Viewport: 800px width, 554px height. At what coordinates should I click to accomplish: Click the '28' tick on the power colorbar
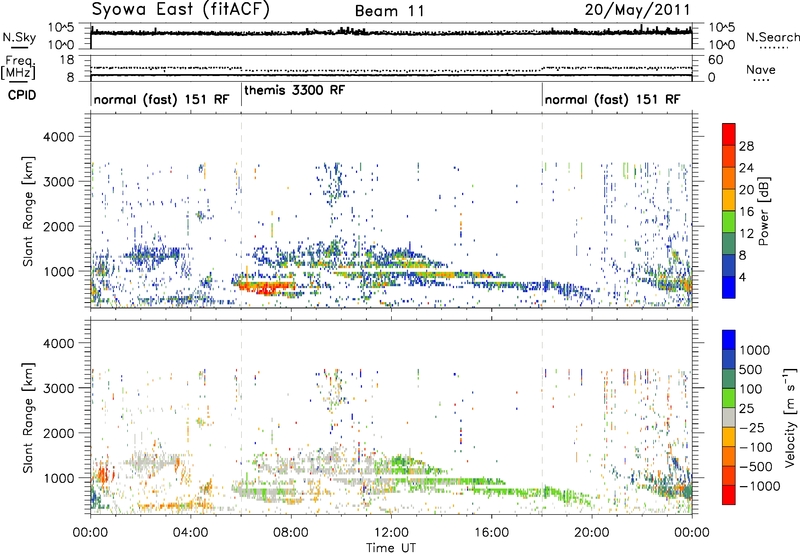coord(746,146)
